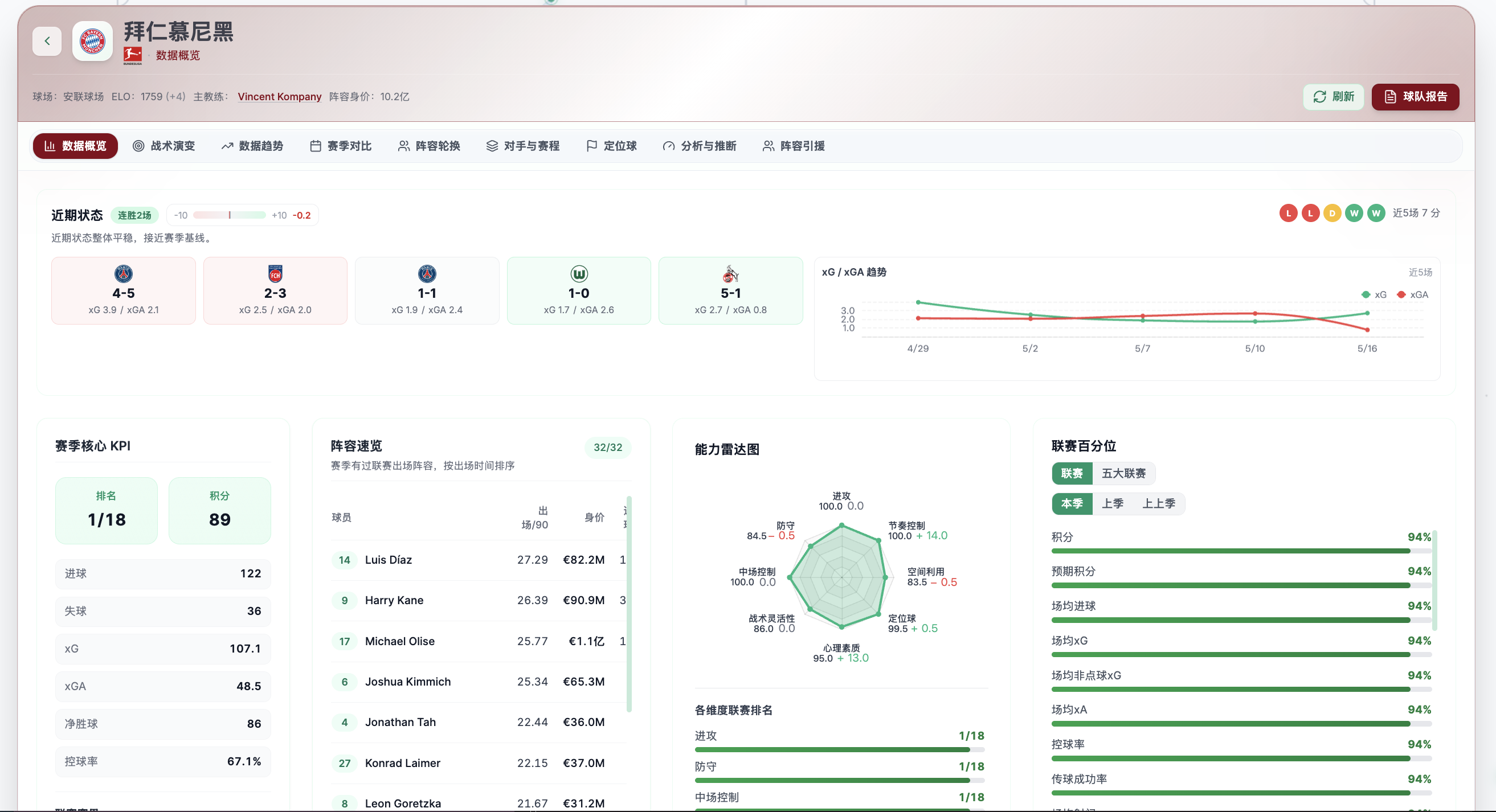
Task: Click the target icon beside 战术演变
Action: coord(138,146)
